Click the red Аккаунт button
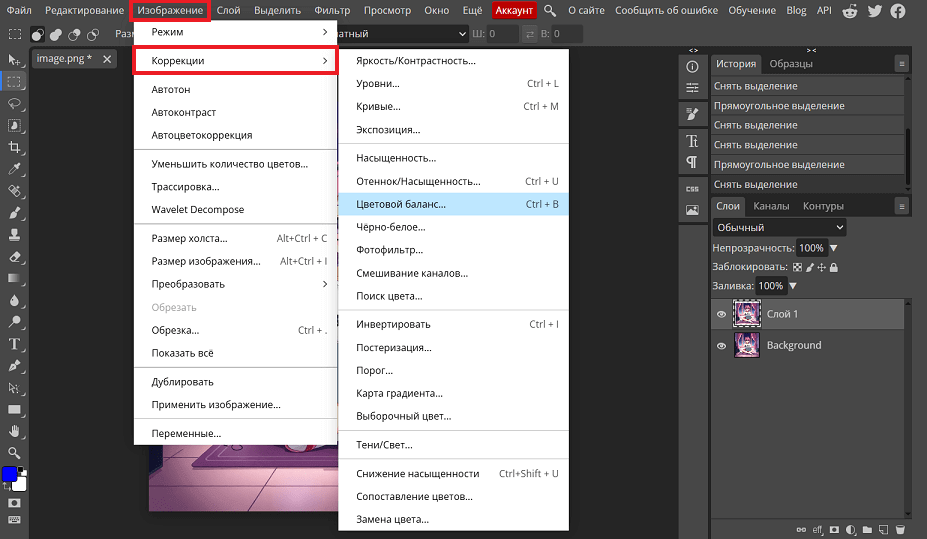 tap(515, 10)
